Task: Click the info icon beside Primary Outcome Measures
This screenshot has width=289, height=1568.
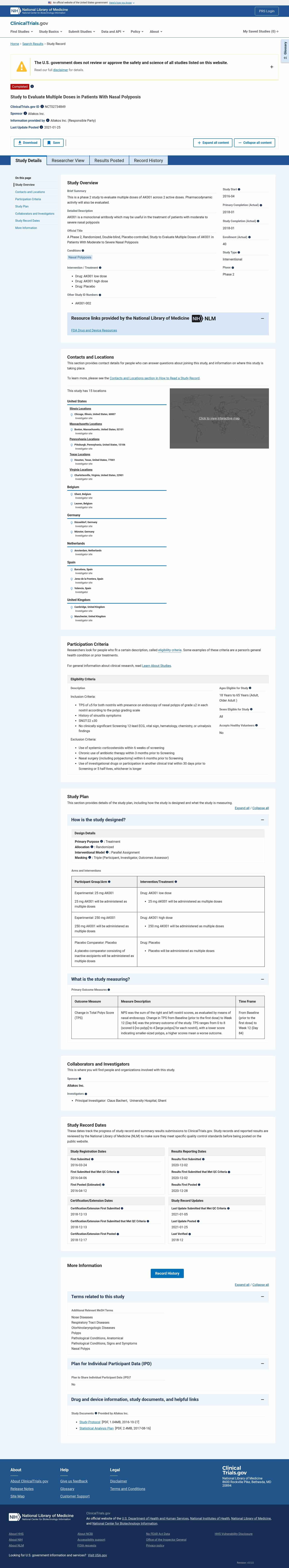Action: 109,990
